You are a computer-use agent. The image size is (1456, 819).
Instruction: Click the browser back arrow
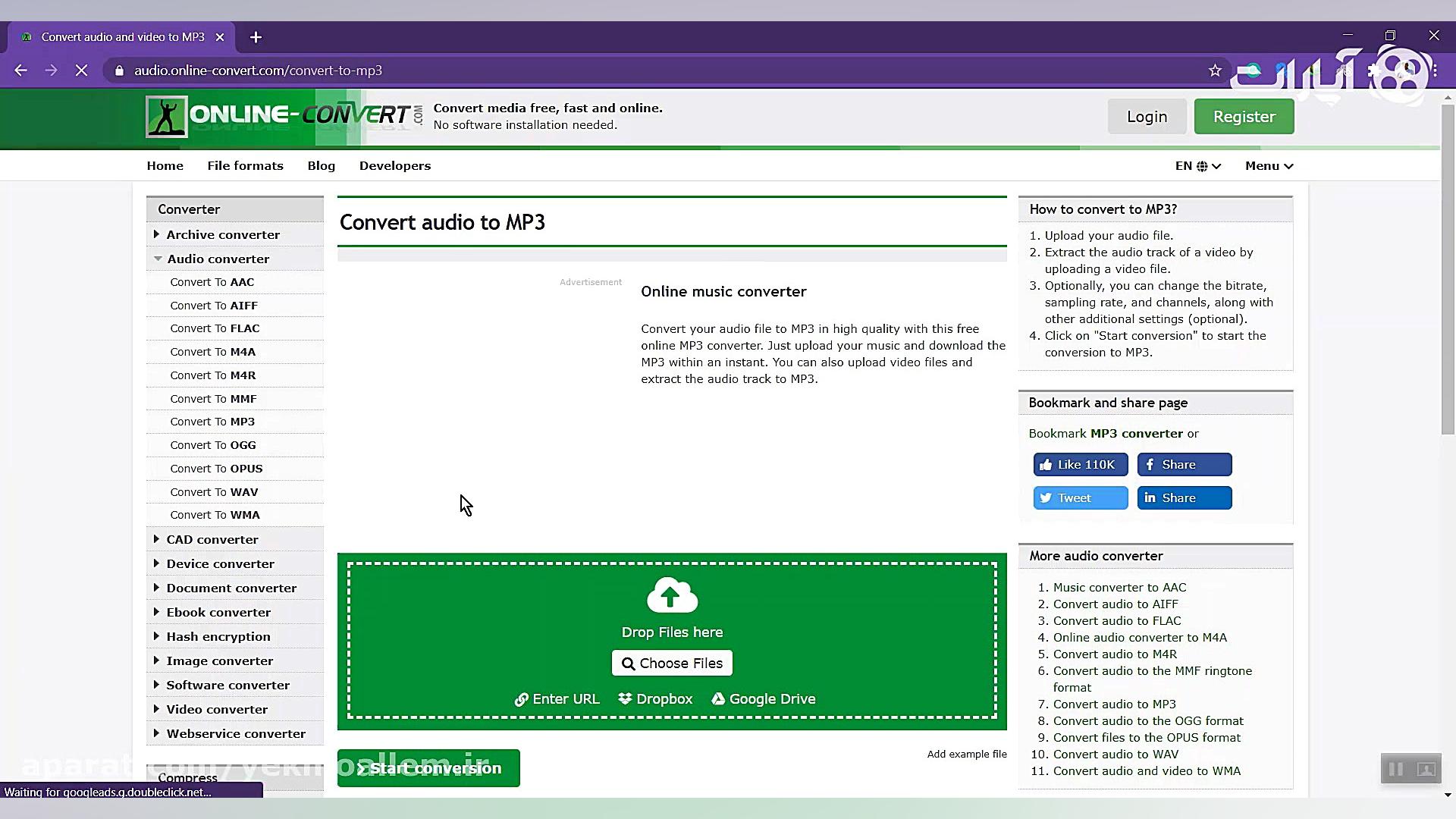[x=20, y=71]
